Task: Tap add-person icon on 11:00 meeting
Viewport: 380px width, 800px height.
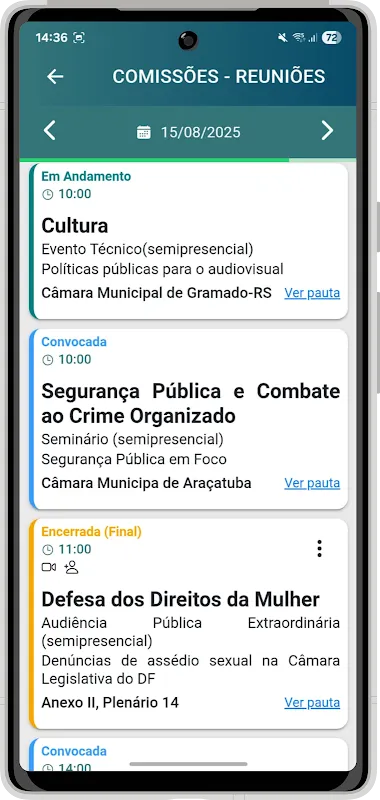Action: coord(71,567)
